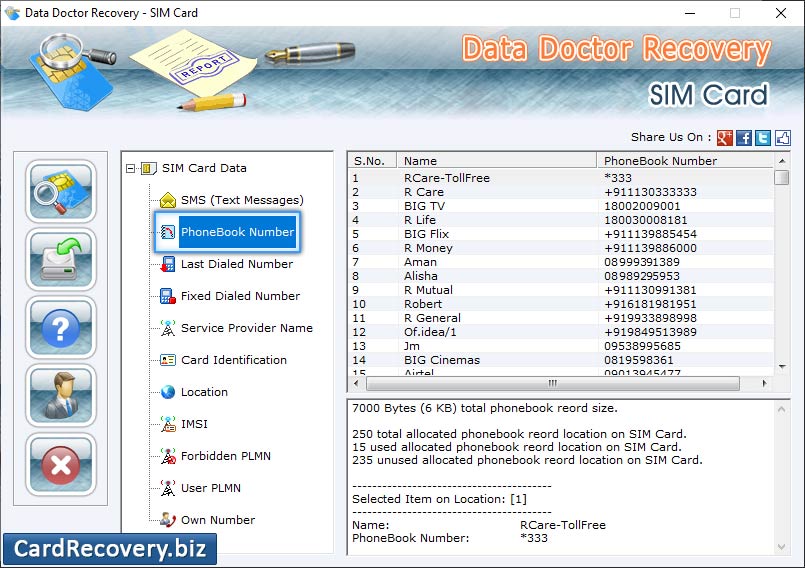Select the Of.idea/1 contact row

[561, 332]
